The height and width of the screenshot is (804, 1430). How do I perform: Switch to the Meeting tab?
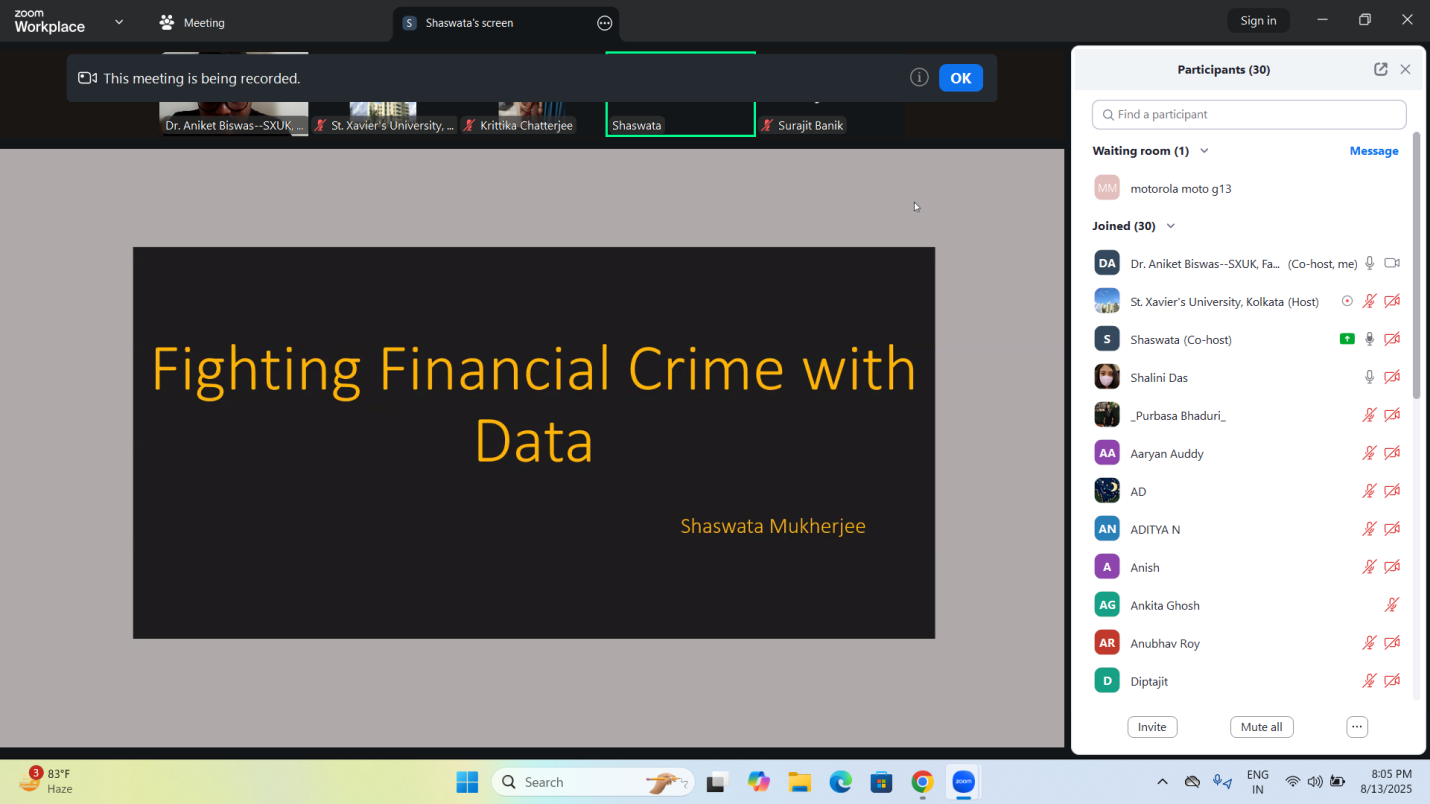click(x=192, y=23)
